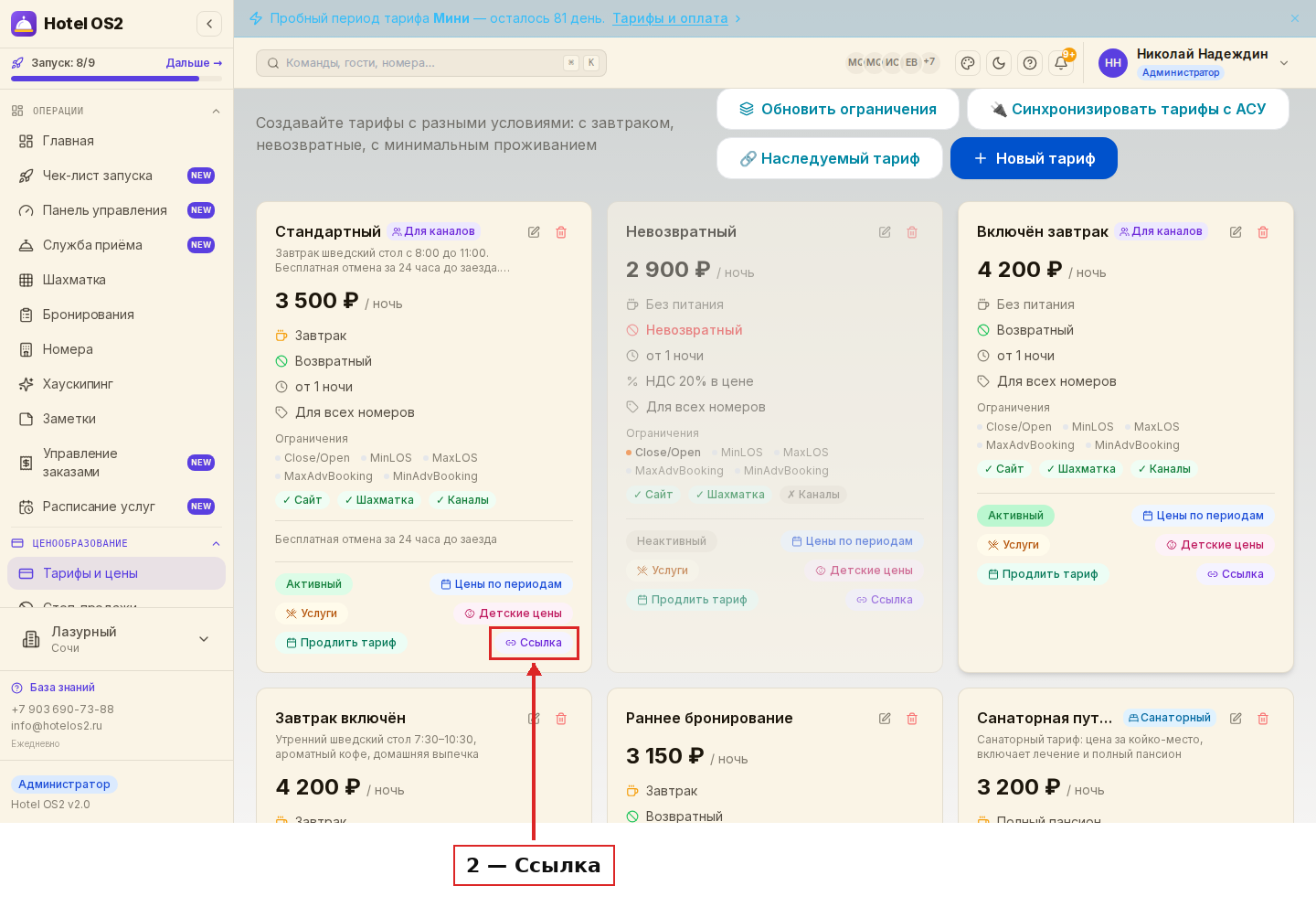Image resolution: width=1316 pixels, height=907 pixels.
Task: Open Цены по периодам for Включён завтрак
Action: (x=1203, y=516)
